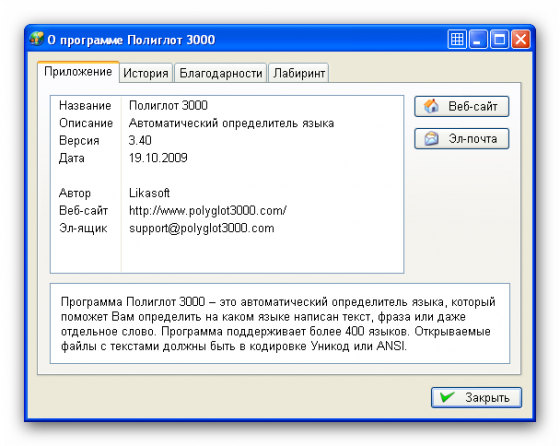Screen dimensions: 560x446
Task: Minimize the О программе window
Action: tap(478, 39)
